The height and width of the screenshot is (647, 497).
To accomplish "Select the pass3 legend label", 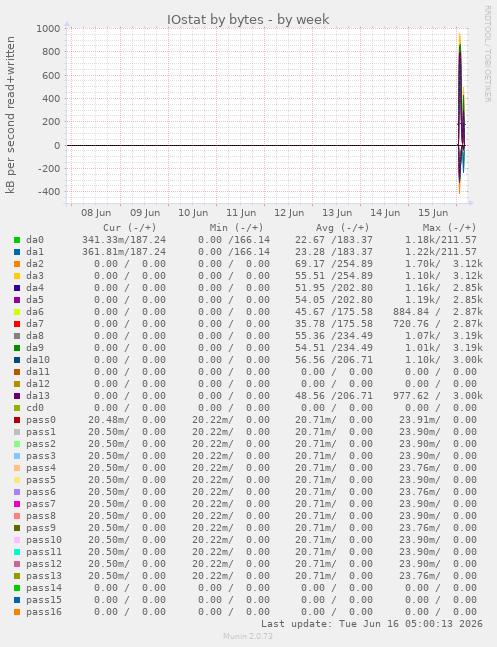I will click(40, 456).
